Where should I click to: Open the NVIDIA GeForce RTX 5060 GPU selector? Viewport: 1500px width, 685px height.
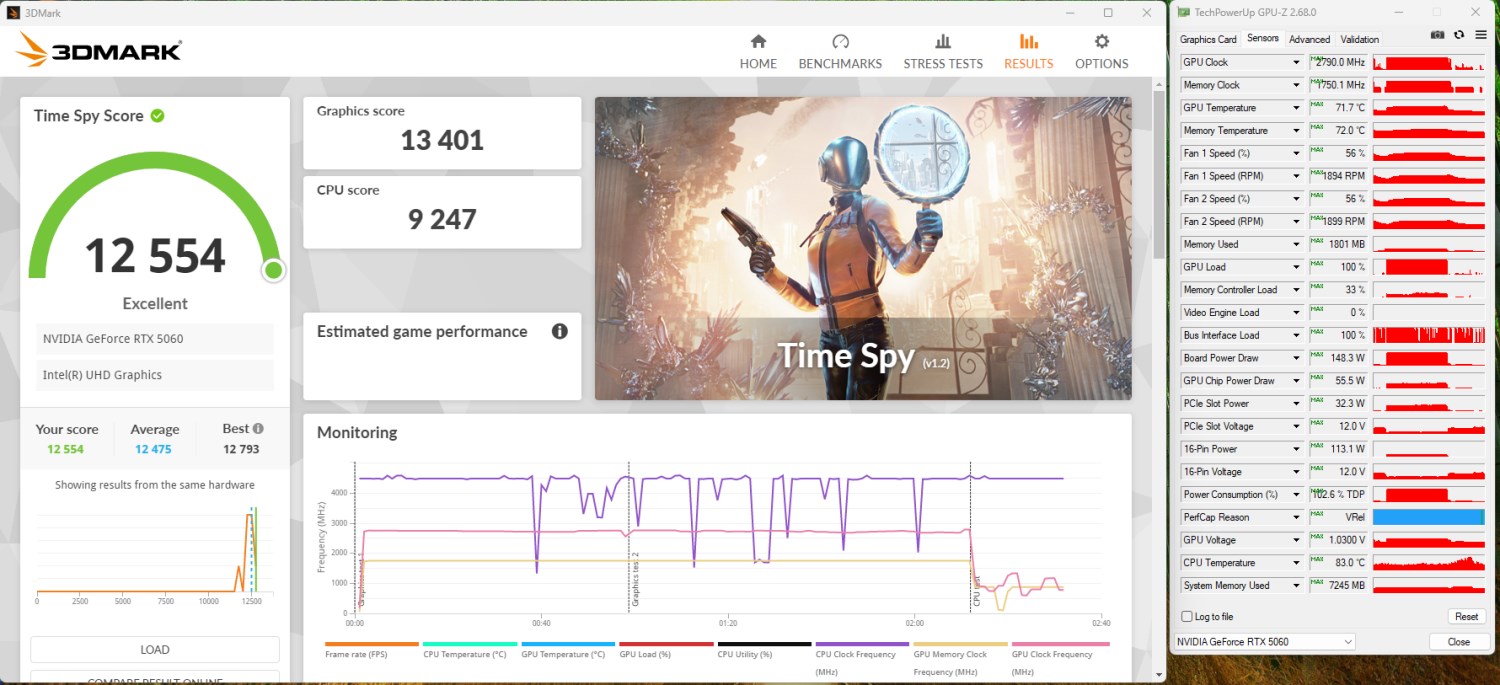[1264, 641]
